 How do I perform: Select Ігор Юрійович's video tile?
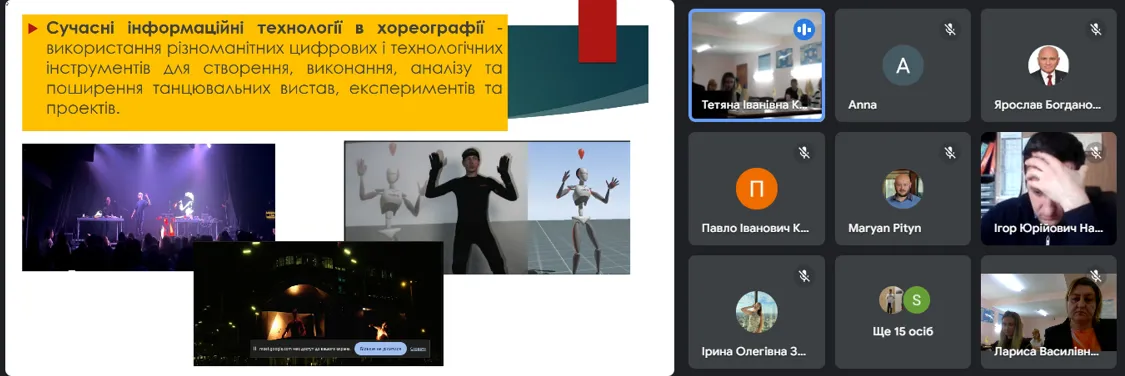(1048, 189)
